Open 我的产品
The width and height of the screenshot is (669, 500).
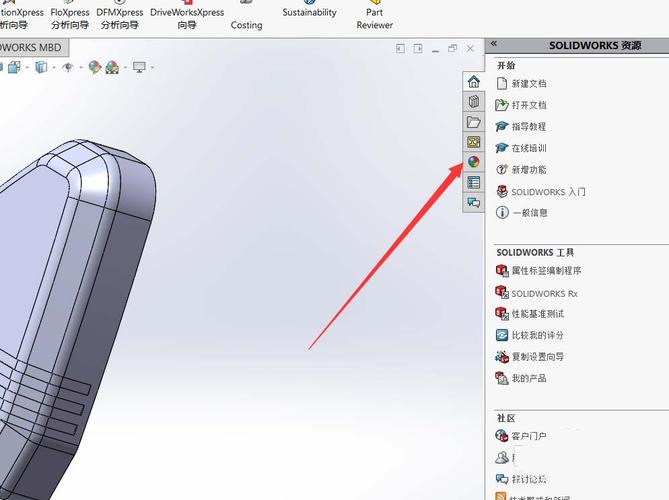pyautogui.click(x=521, y=378)
